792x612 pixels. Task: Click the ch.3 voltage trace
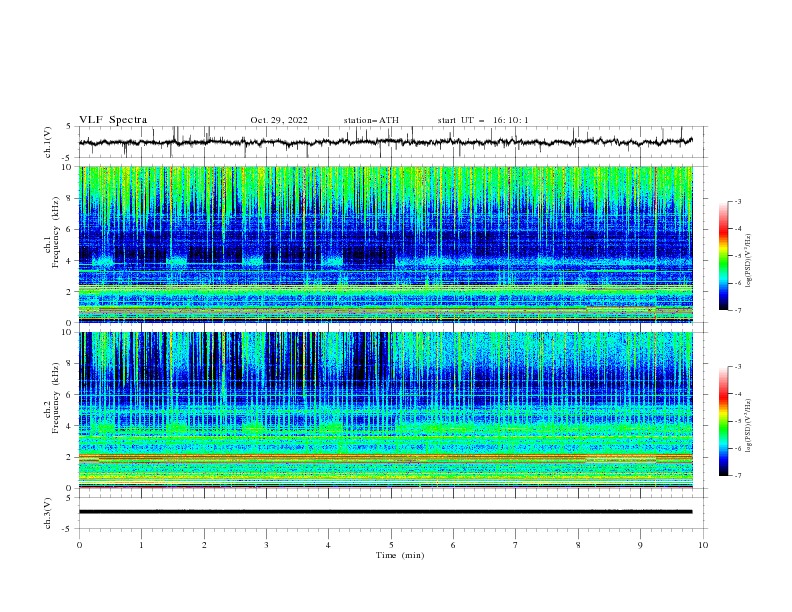point(385,512)
